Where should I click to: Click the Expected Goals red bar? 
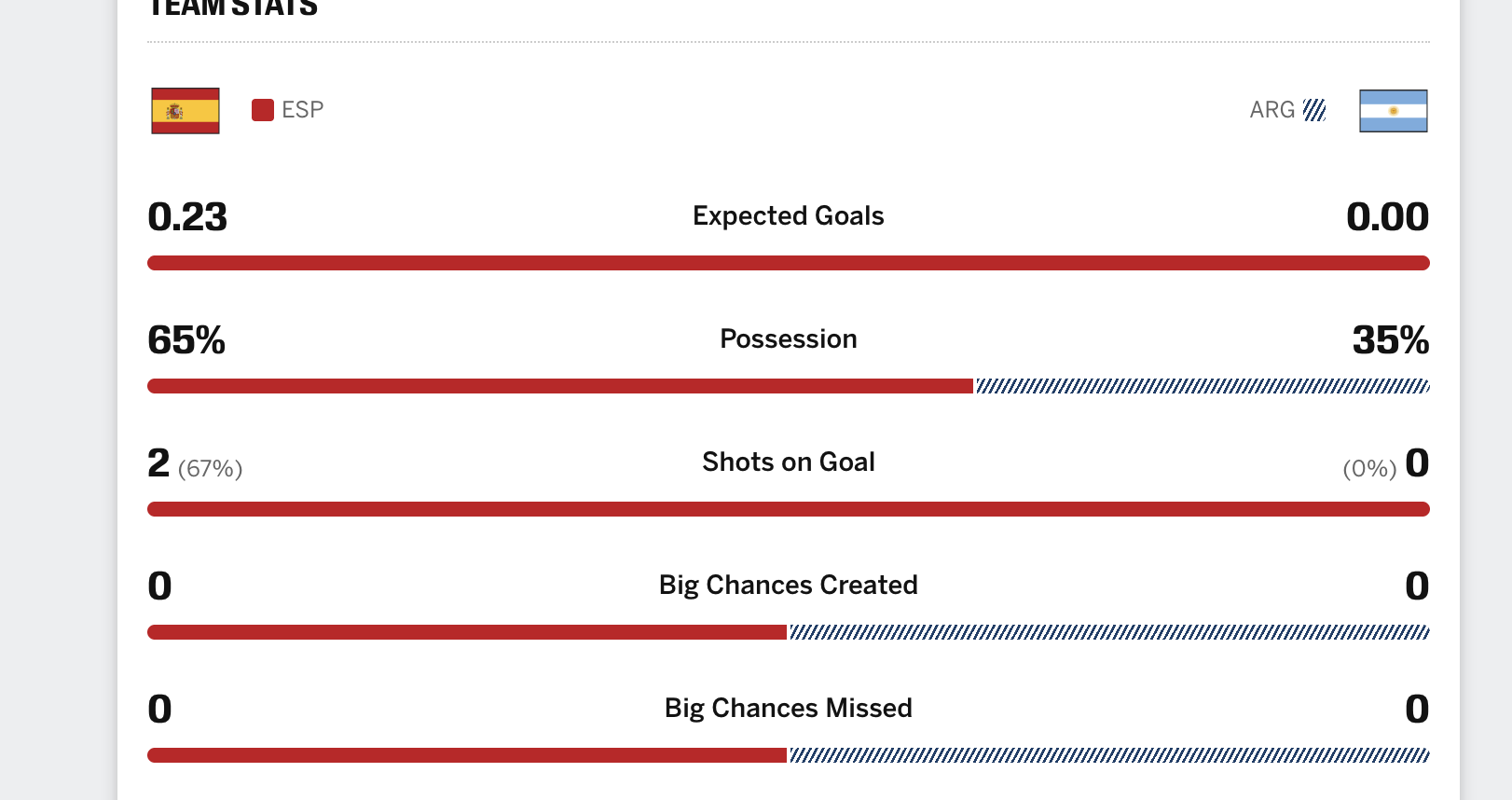(789, 263)
